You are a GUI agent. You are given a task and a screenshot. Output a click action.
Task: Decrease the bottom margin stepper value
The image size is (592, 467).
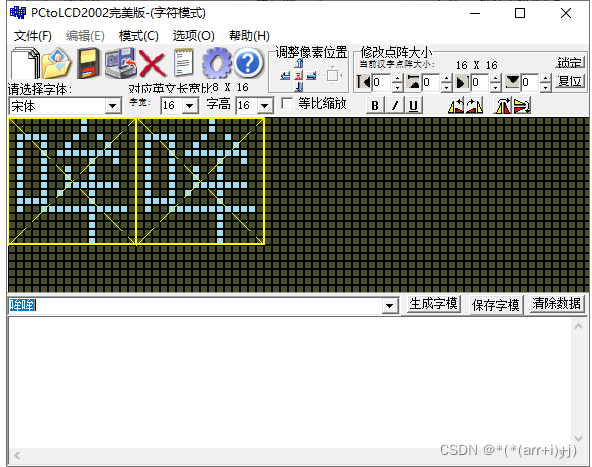coord(546,87)
